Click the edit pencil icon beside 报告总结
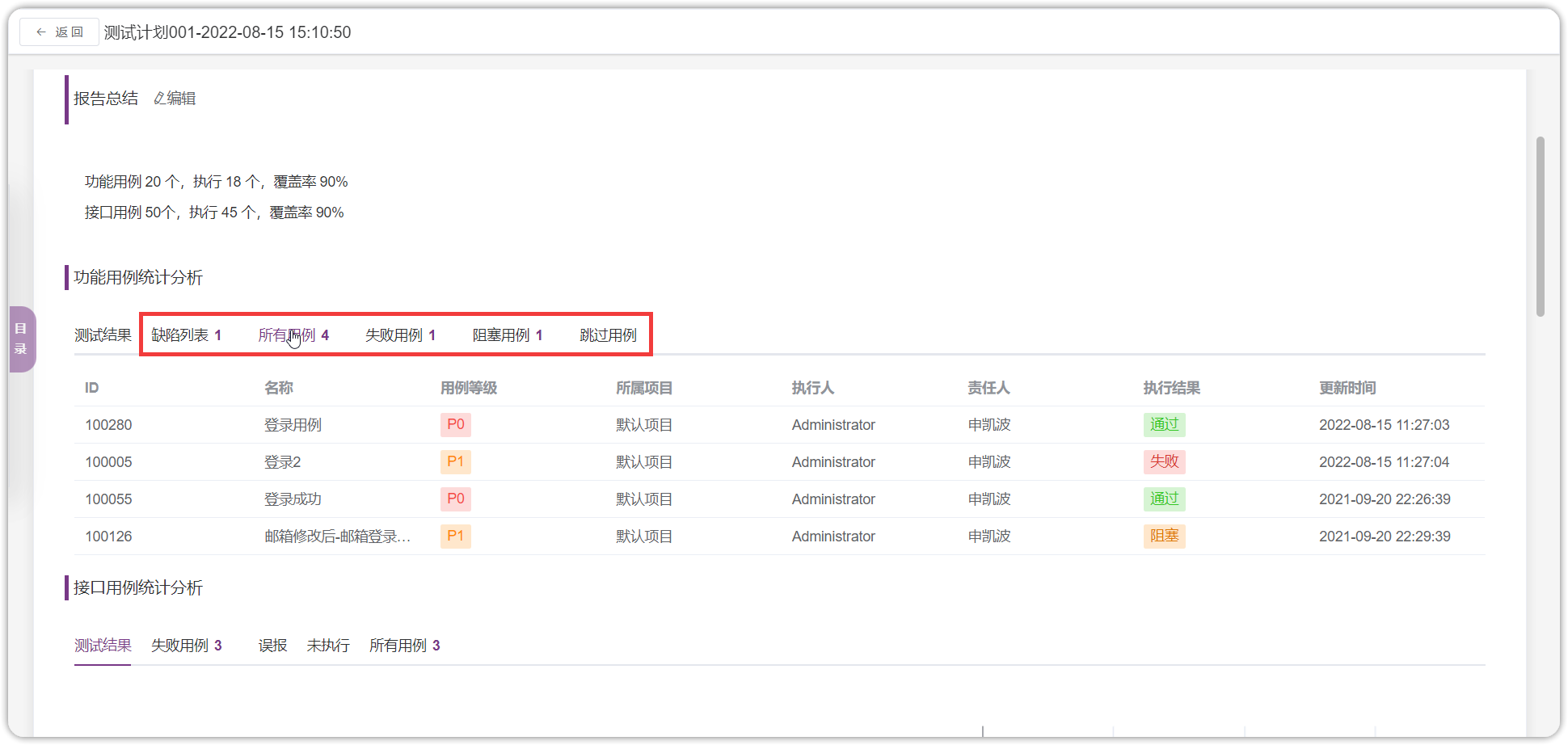Image resolution: width=1568 pixels, height=745 pixels. [x=159, y=99]
